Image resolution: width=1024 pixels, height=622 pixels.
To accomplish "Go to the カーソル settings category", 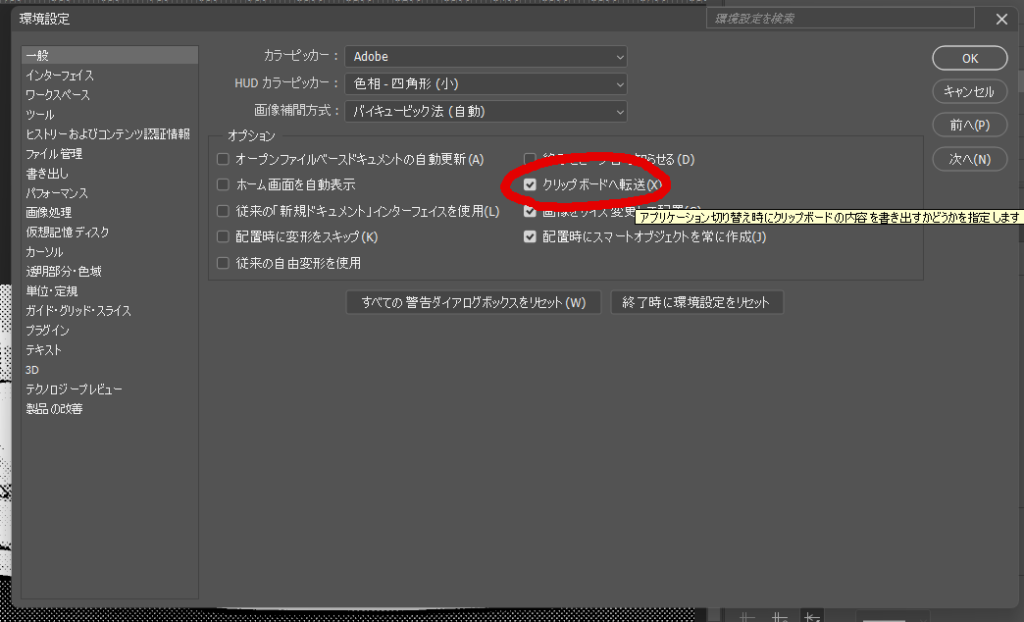I will [x=44, y=252].
